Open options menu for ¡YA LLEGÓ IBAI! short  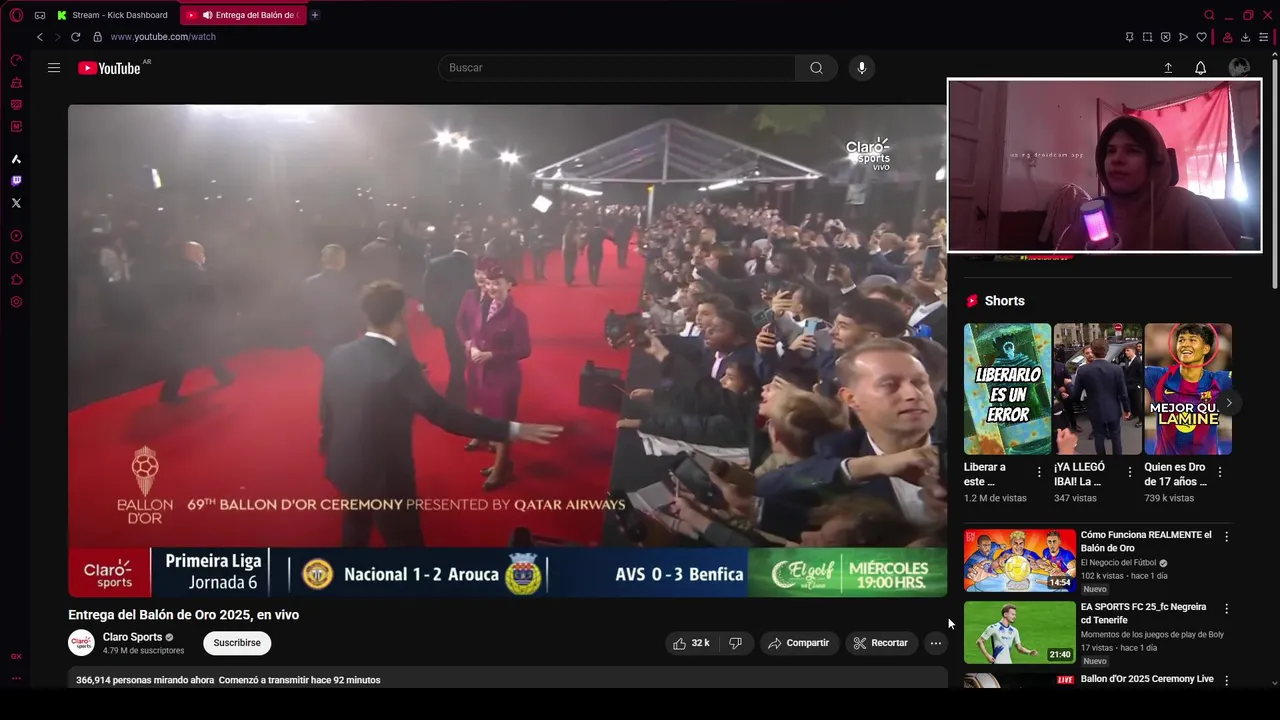click(1130, 472)
